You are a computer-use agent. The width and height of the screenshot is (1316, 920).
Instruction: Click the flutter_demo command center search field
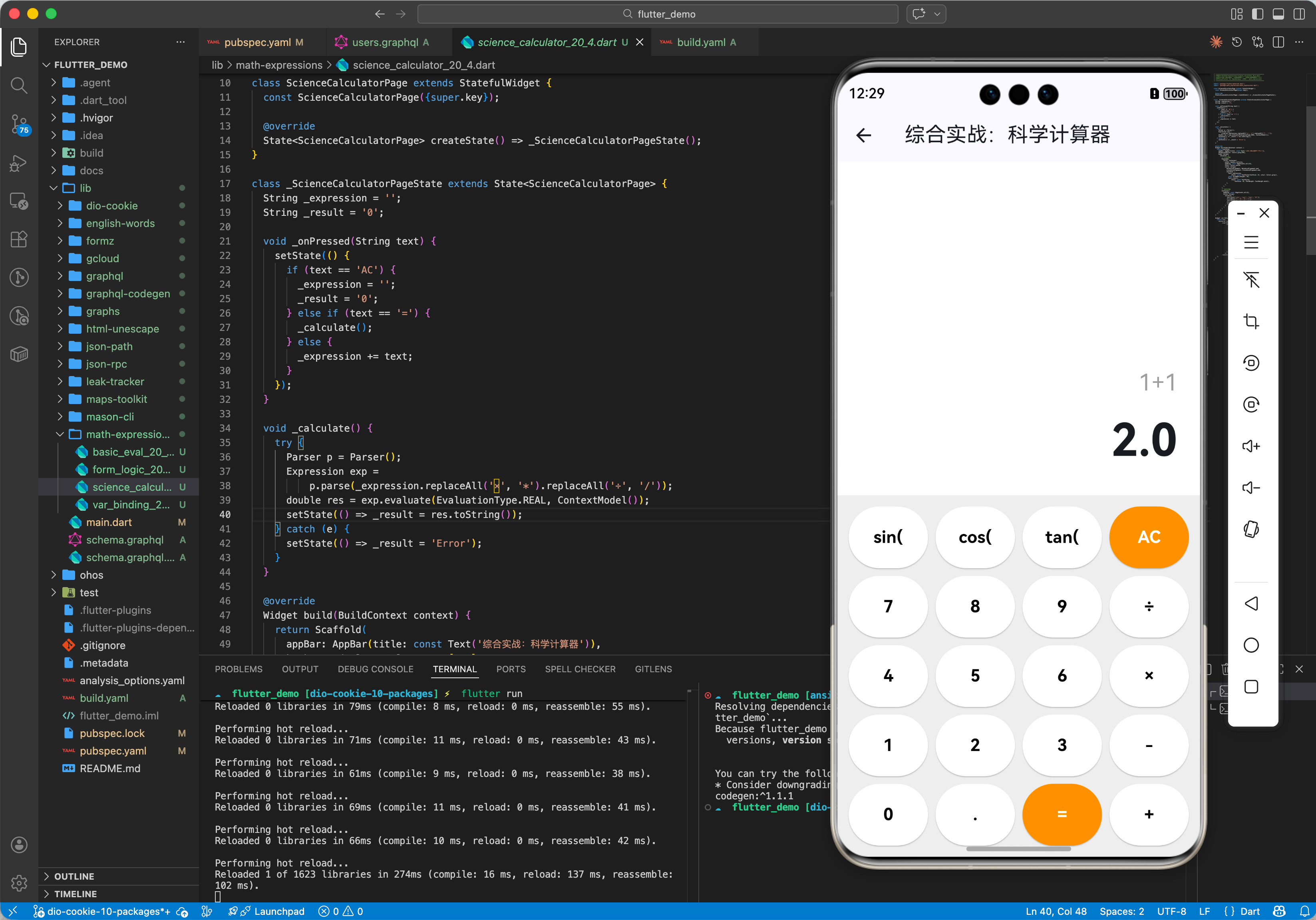pyautogui.click(x=658, y=14)
